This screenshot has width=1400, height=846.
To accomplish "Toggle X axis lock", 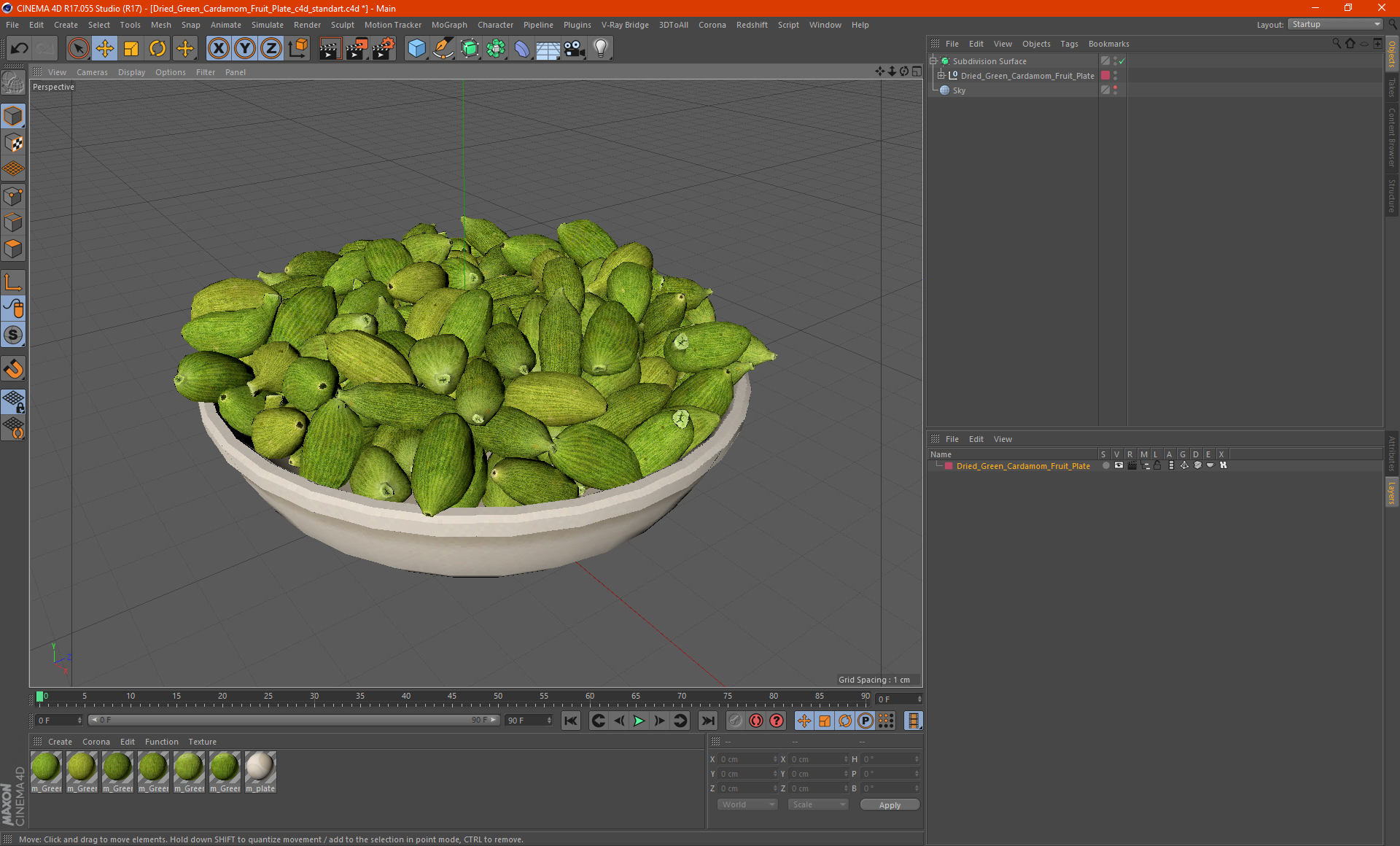I will (218, 49).
